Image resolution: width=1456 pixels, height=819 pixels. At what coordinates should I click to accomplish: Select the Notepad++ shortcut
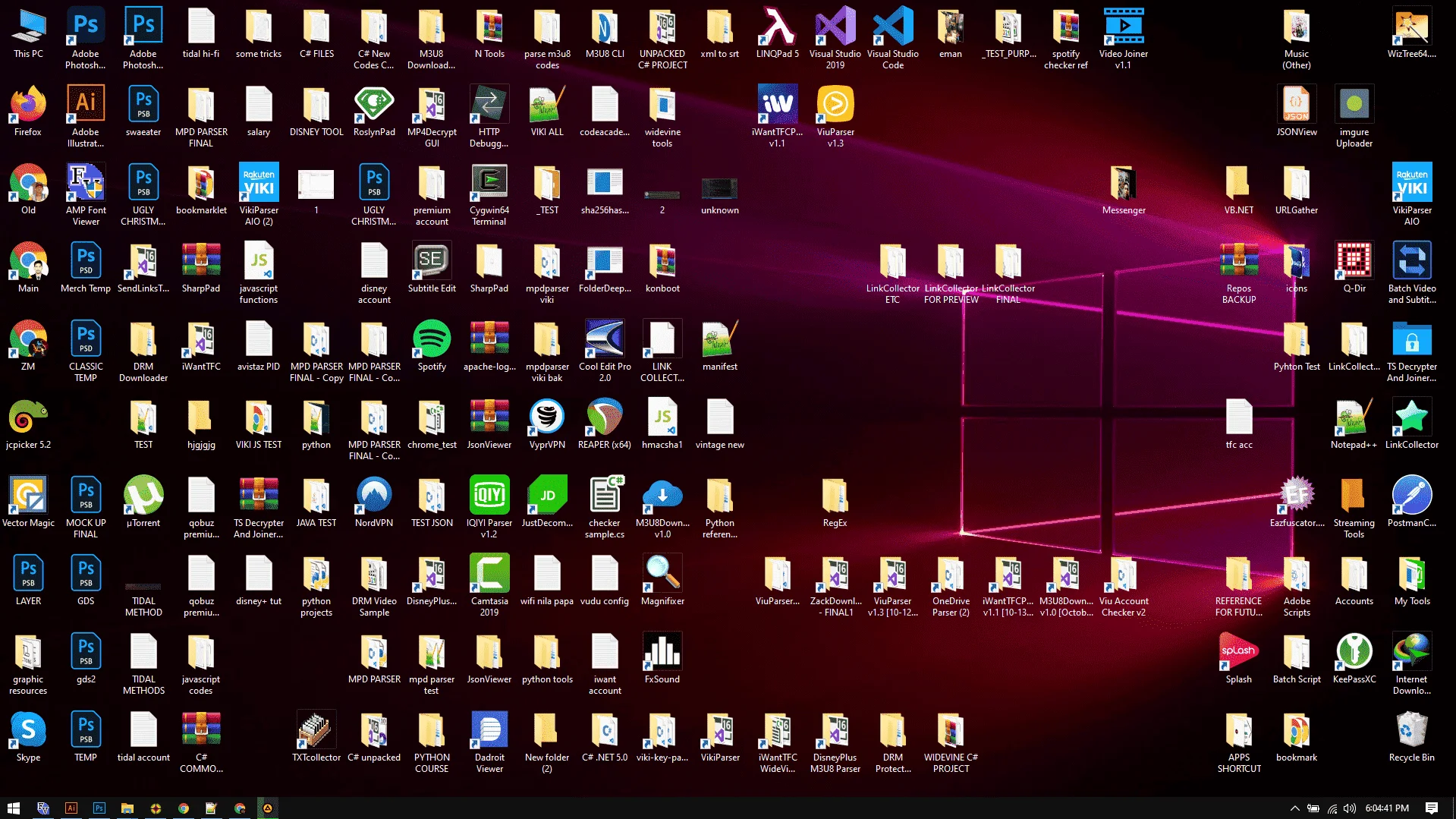click(1354, 424)
